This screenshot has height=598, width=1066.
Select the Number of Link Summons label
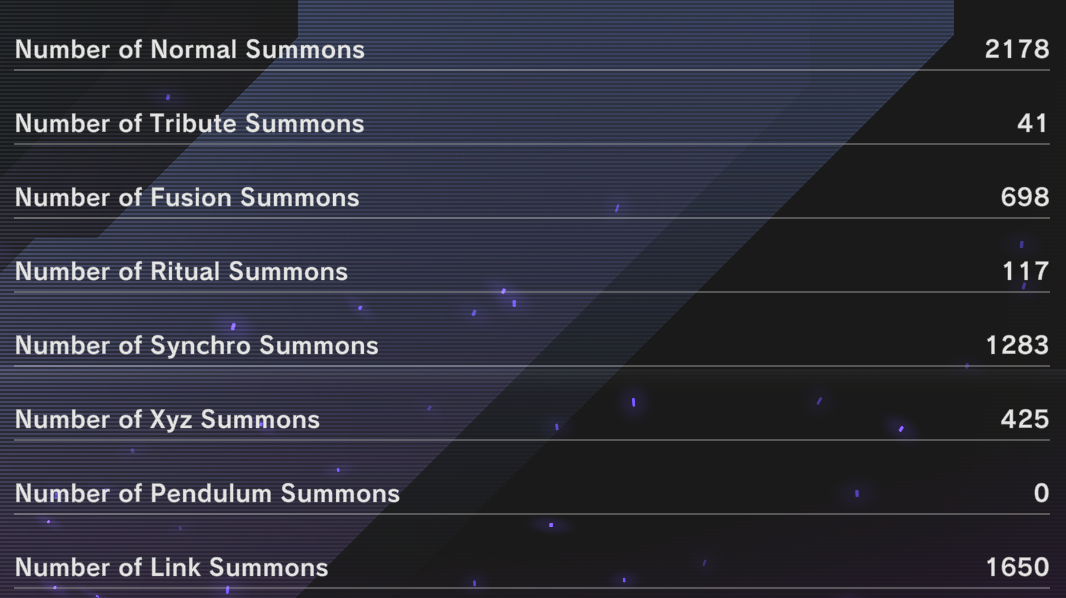[171, 568]
